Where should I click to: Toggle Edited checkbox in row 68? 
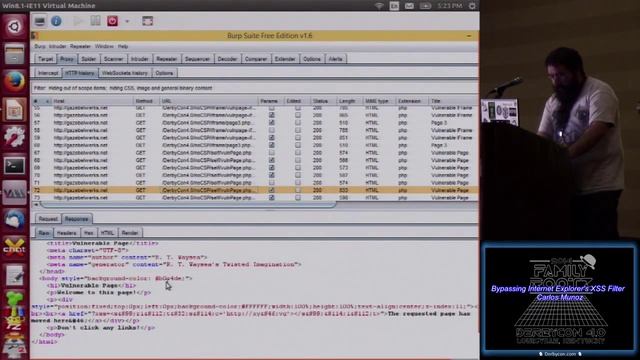point(298,160)
